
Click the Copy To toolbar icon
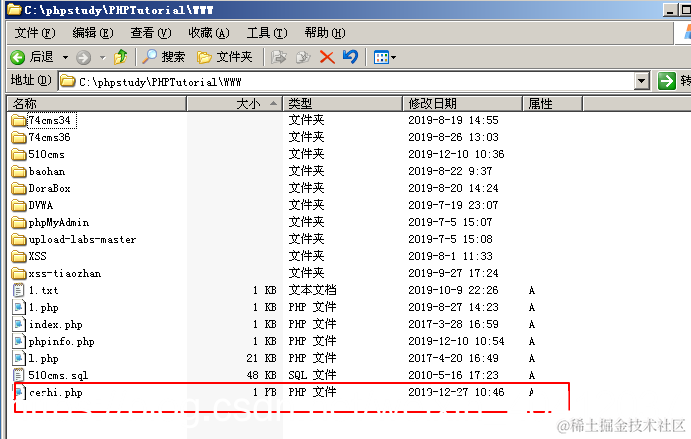point(303,57)
